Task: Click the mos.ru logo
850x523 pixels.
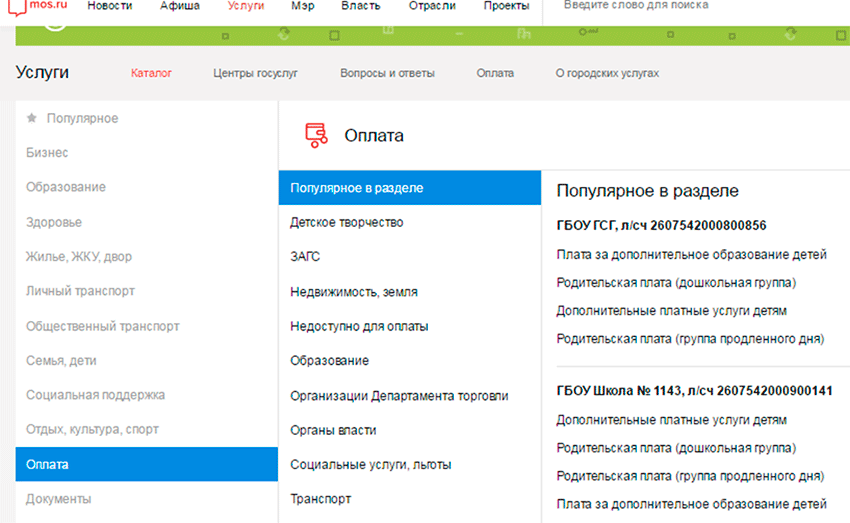Action: click(x=37, y=7)
